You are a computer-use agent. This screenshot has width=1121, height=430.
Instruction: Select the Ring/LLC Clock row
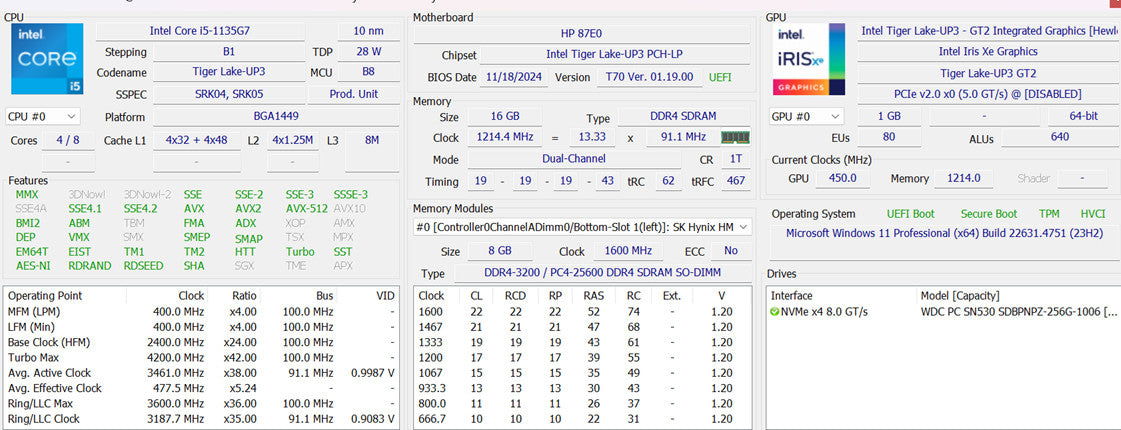[x=202, y=419]
